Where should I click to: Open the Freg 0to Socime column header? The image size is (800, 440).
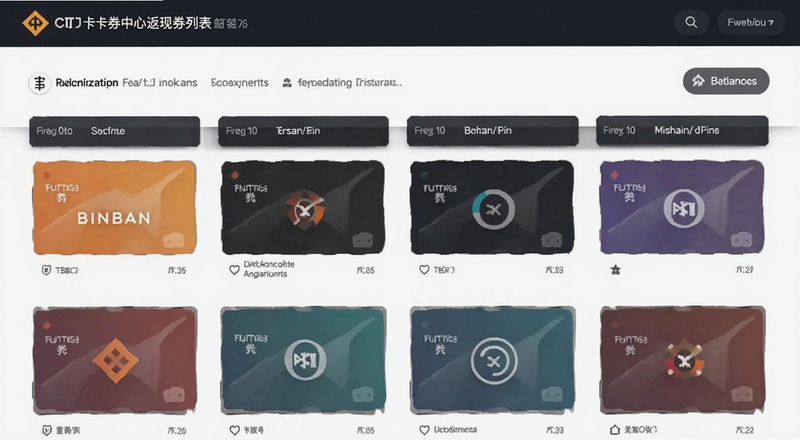114,131
